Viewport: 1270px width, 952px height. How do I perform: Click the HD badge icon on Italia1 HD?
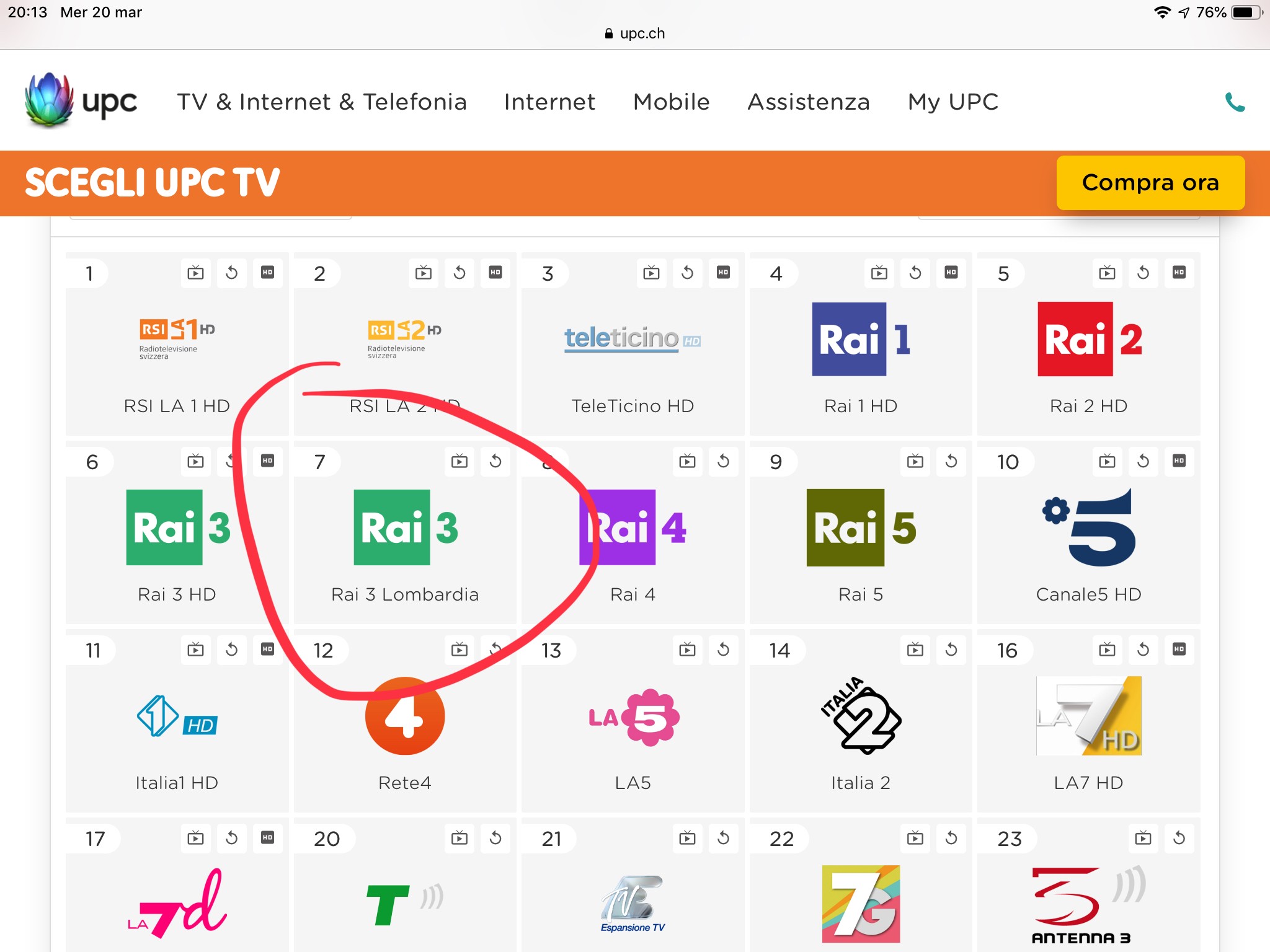267,650
